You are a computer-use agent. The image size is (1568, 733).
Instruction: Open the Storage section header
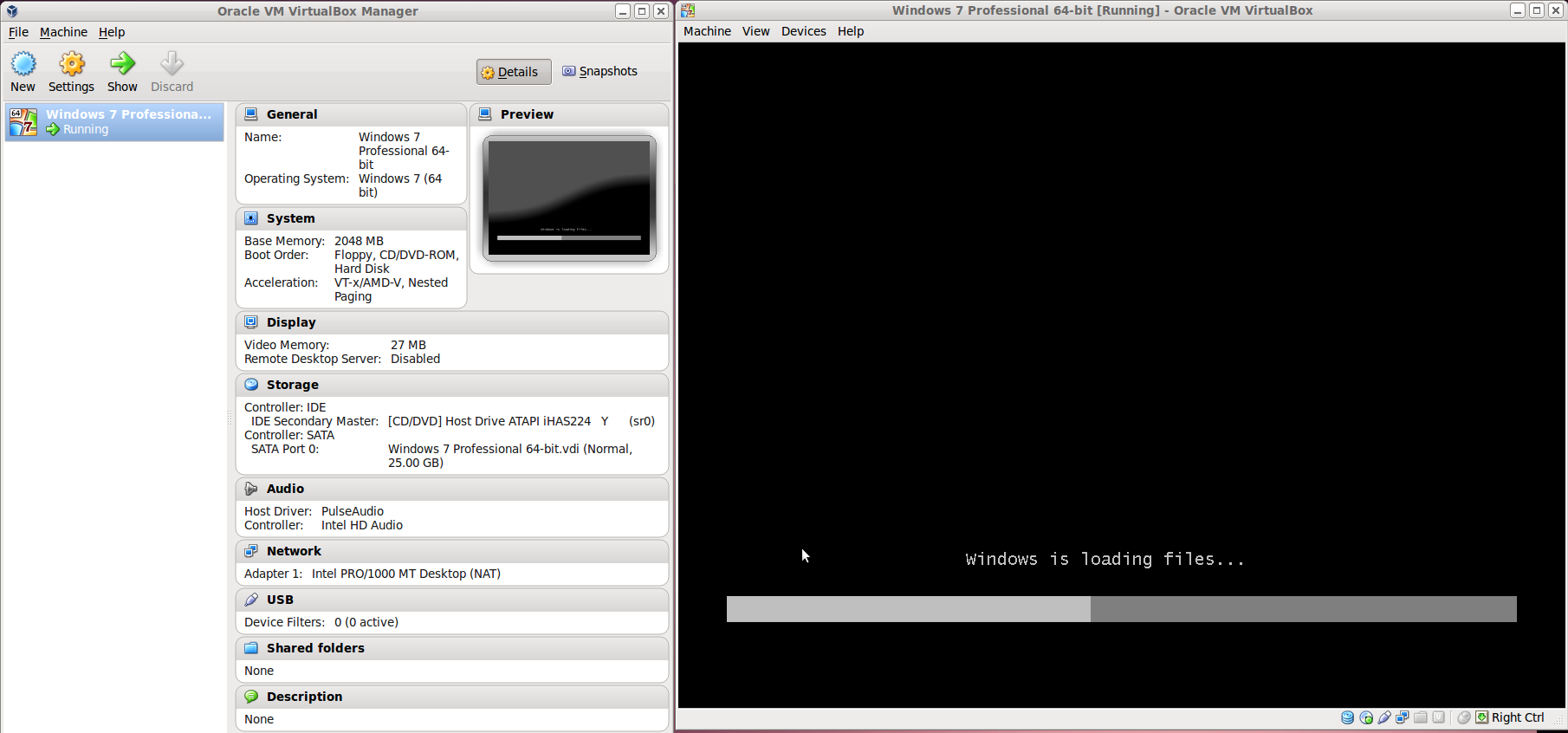tap(451, 385)
